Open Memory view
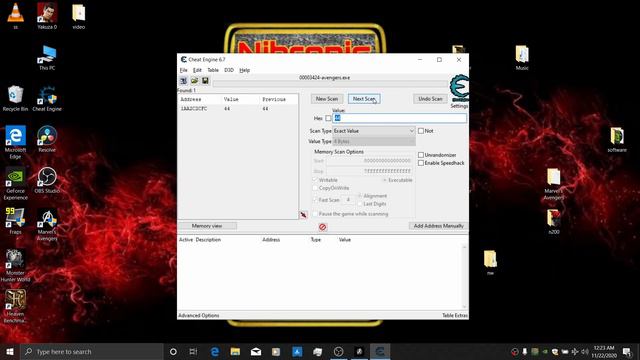640x360 pixels. (207, 226)
